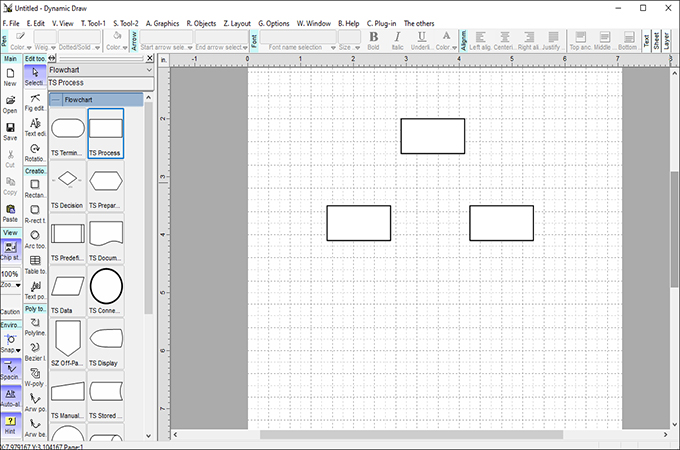Click the Paste clipboard icon
This screenshot has height=450, width=680.
tap(10, 213)
